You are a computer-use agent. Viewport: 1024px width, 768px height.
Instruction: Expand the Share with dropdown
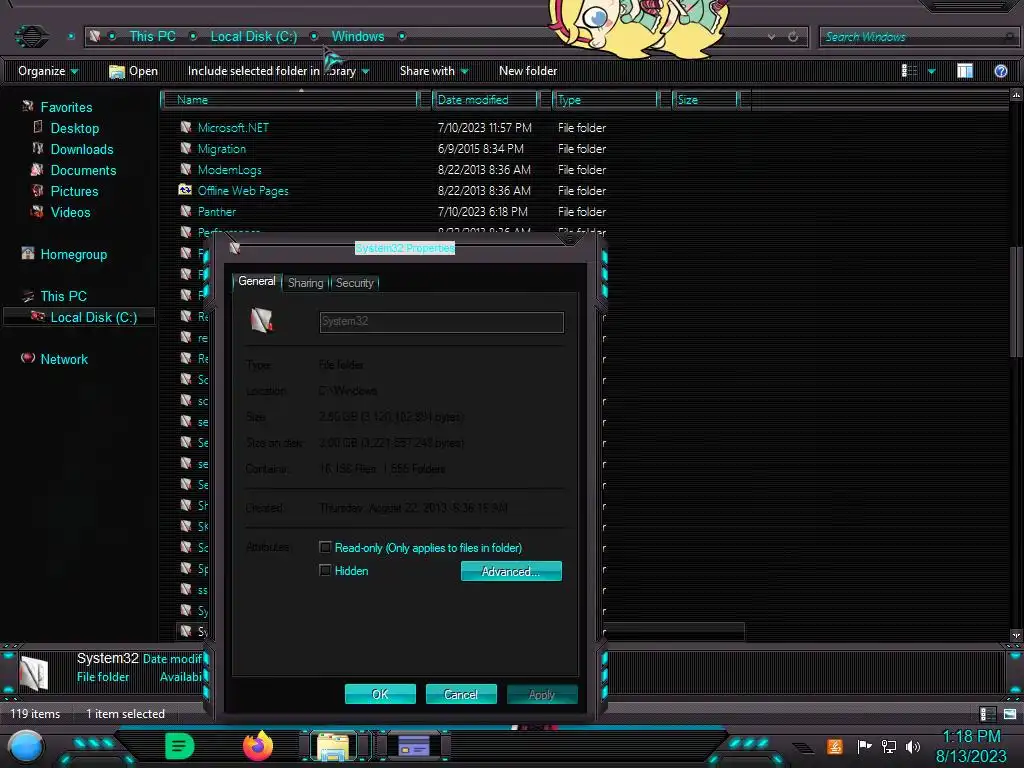[464, 71]
